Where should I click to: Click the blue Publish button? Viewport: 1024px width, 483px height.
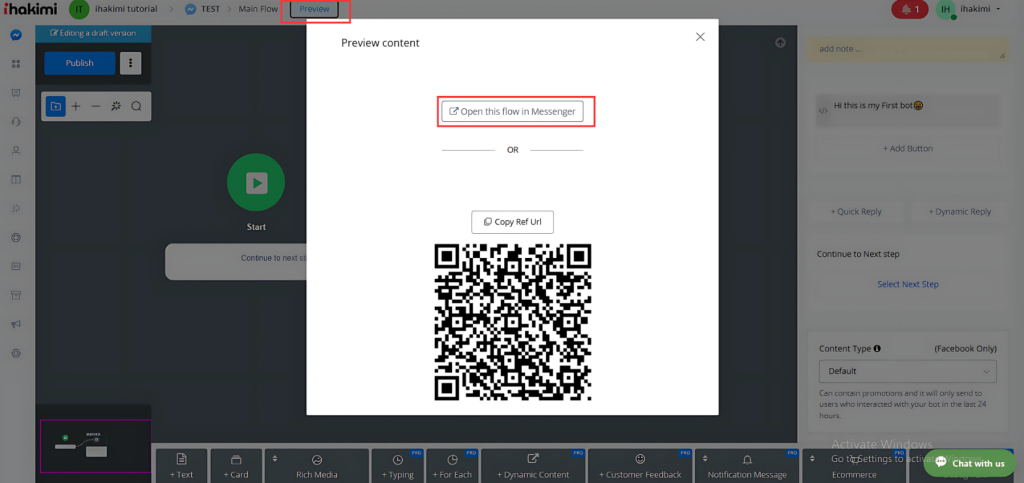pyautogui.click(x=80, y=63)
